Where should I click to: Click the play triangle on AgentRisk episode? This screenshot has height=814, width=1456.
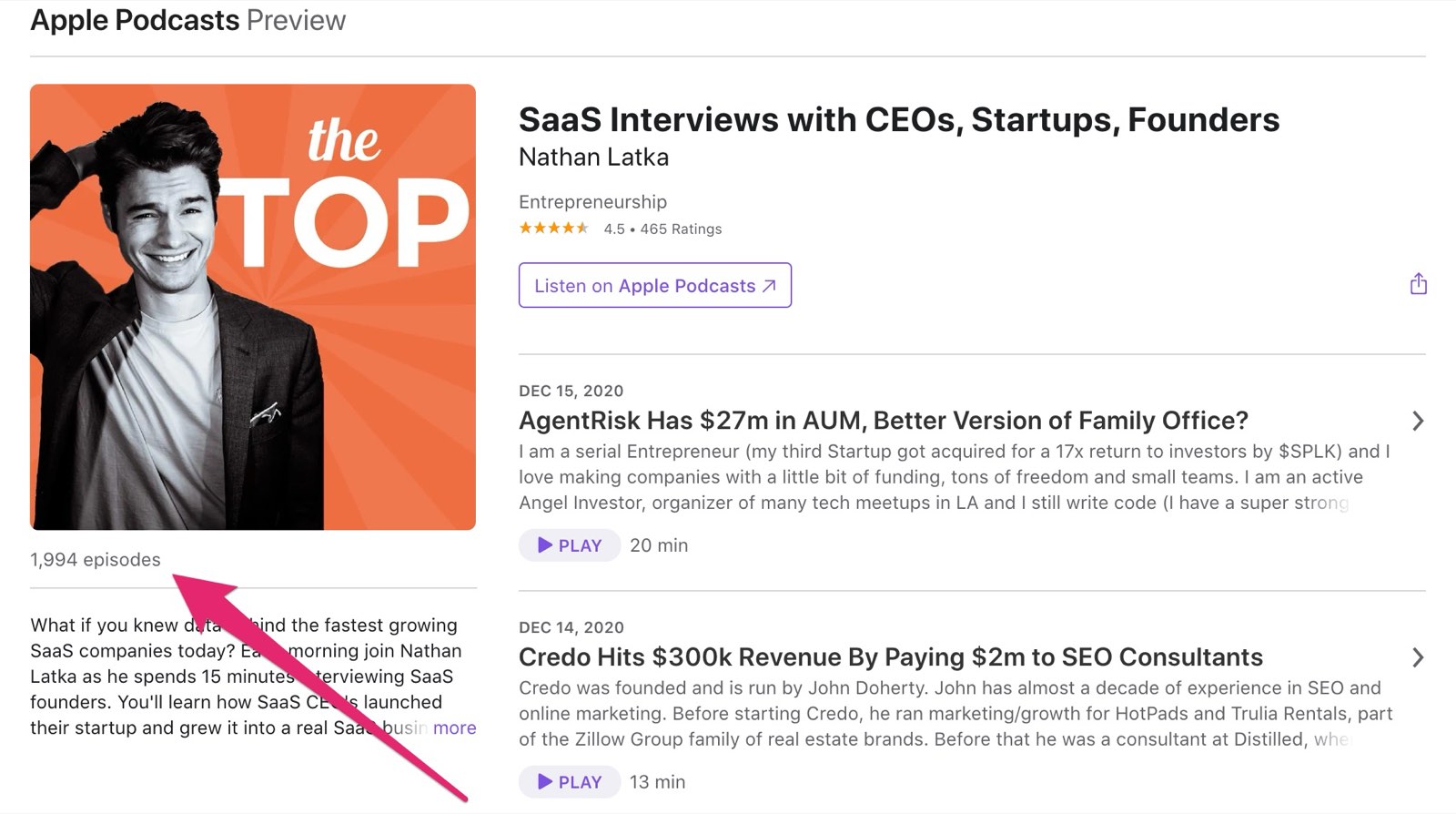pyautogui.click(x=545, y=545)
